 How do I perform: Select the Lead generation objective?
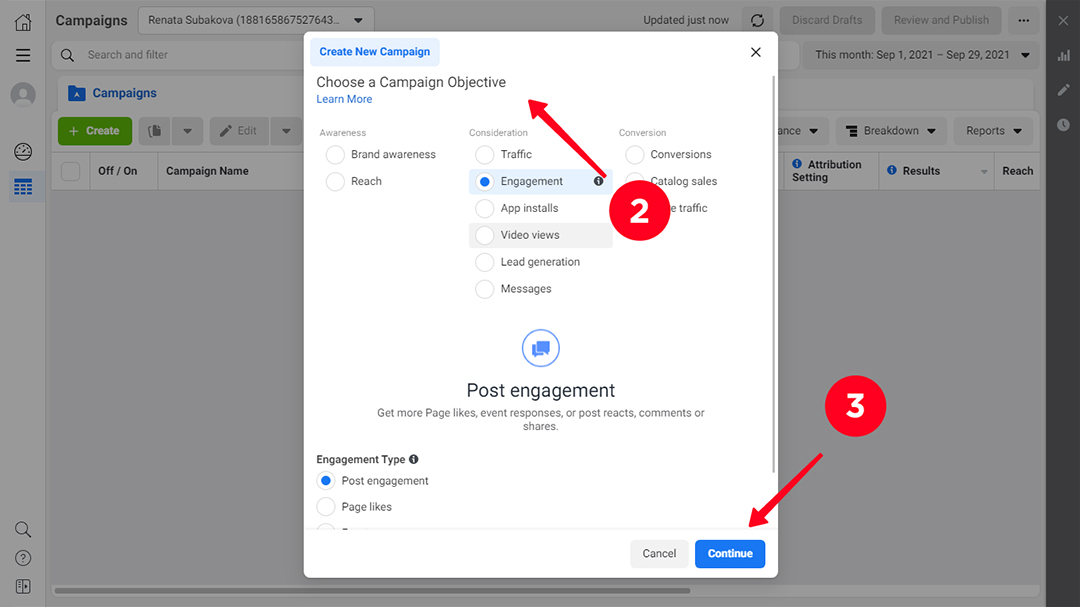pos(485,262)
